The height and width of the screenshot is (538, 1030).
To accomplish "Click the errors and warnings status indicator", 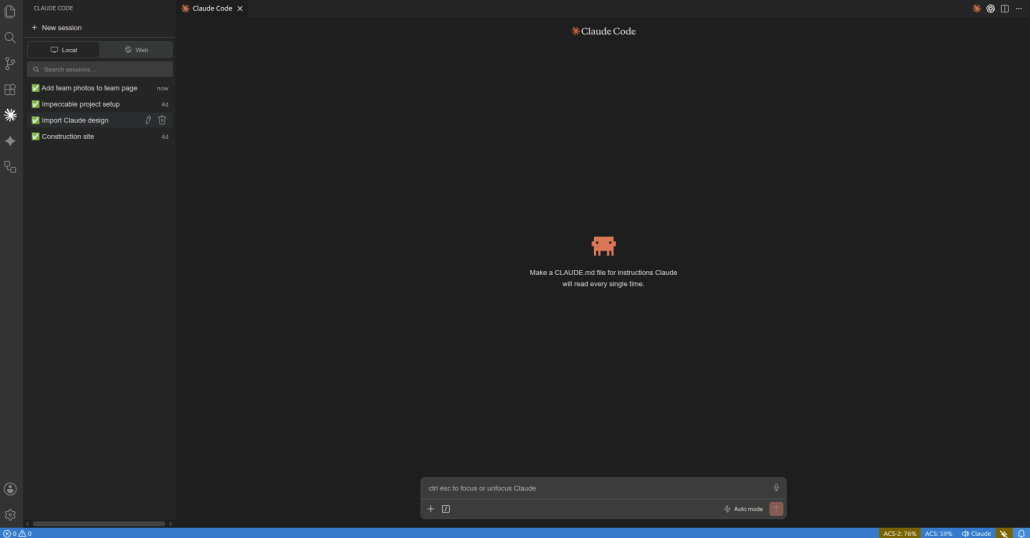I will [x=17, y=533].
